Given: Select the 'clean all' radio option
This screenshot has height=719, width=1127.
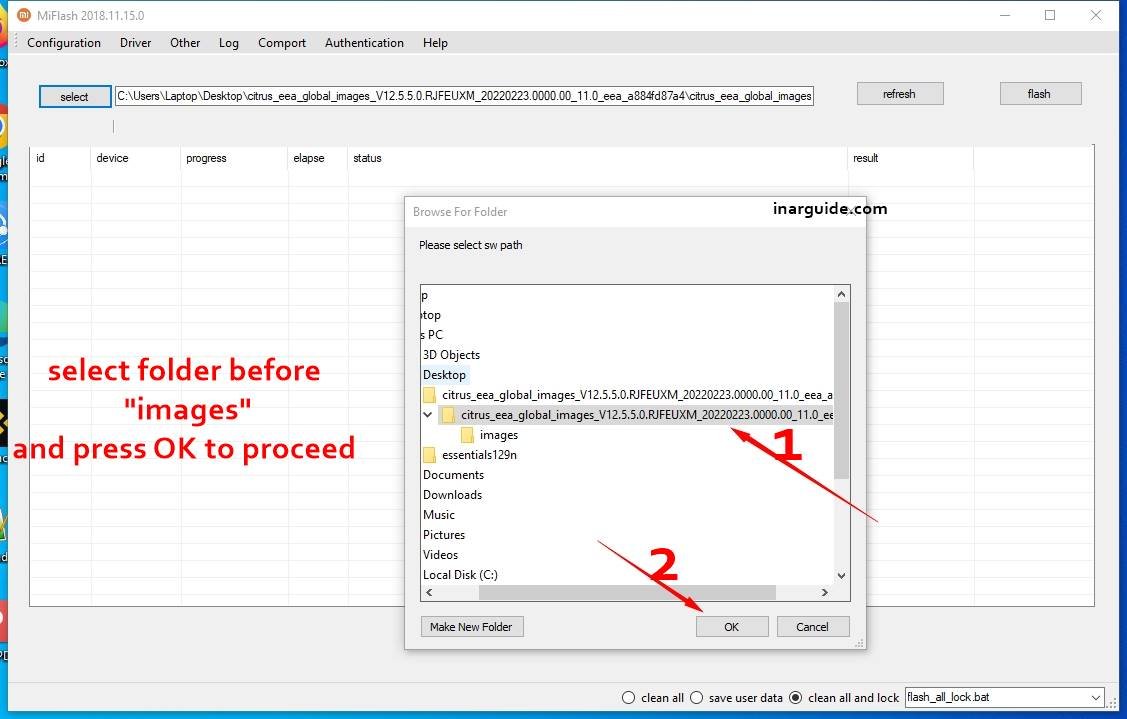Looking at the screenshot, I should [628, 697].
